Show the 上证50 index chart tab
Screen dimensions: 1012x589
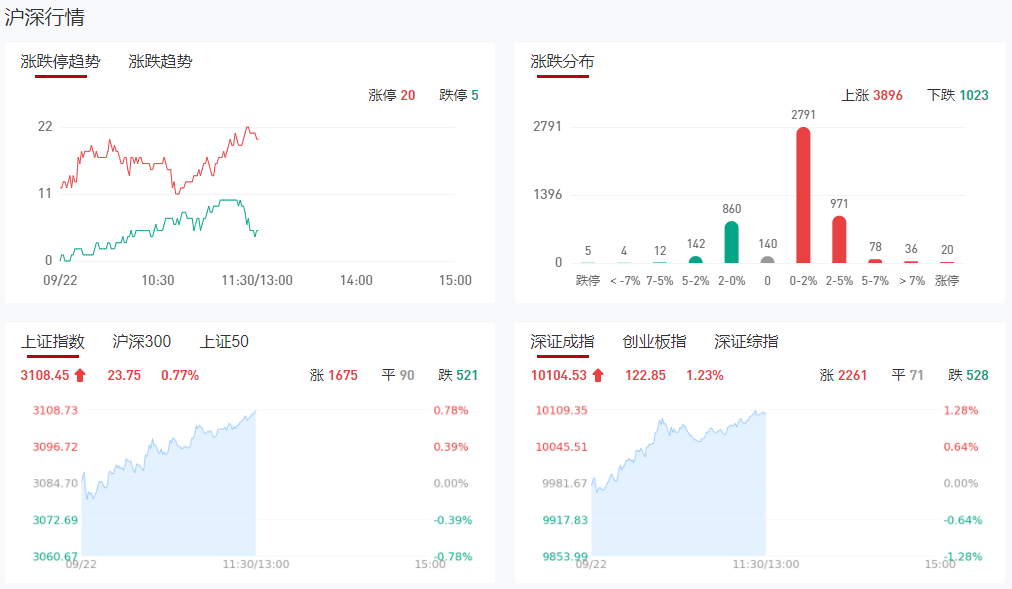coord(224,342)
